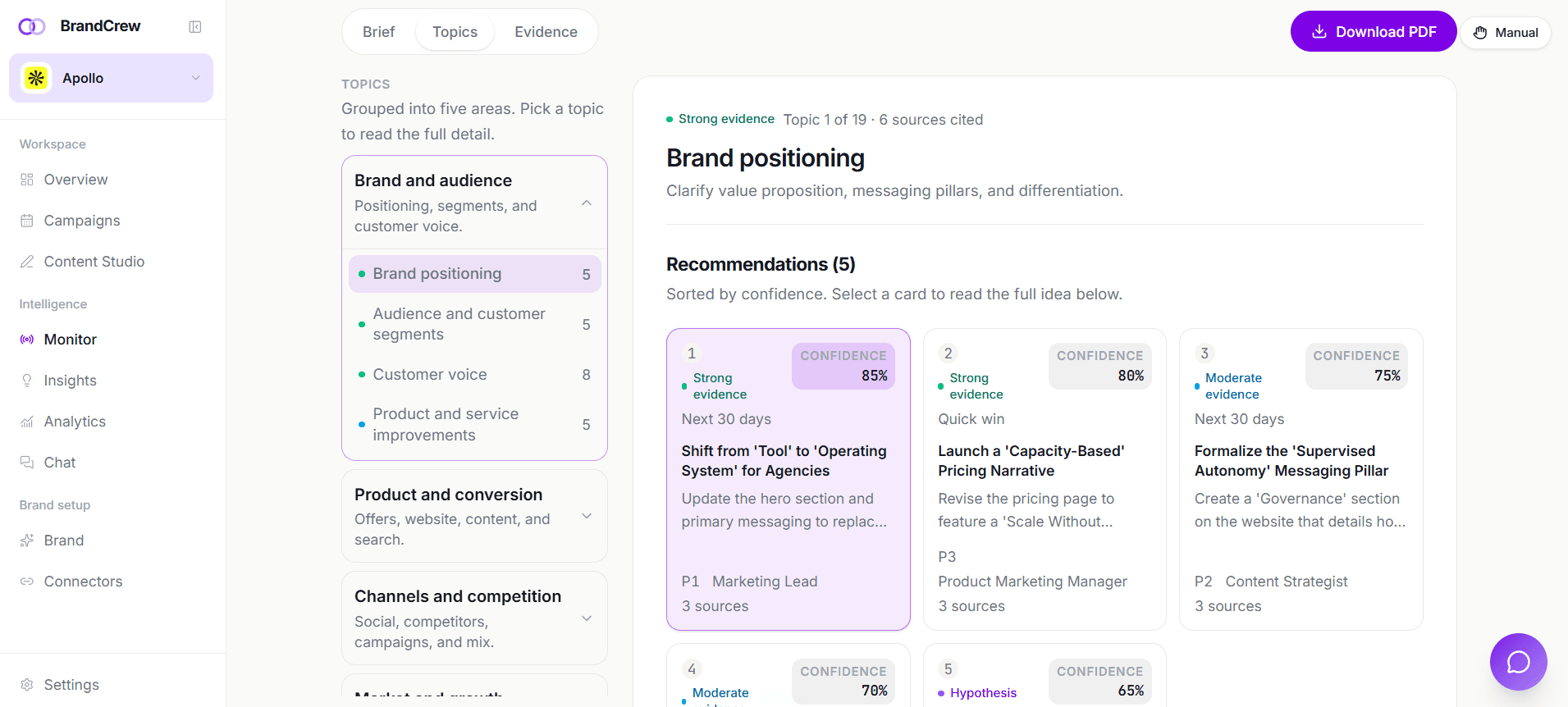This screenshot has width=1568, height=707.
Task: Click the Overview grid icon
Action: point(27,180)
